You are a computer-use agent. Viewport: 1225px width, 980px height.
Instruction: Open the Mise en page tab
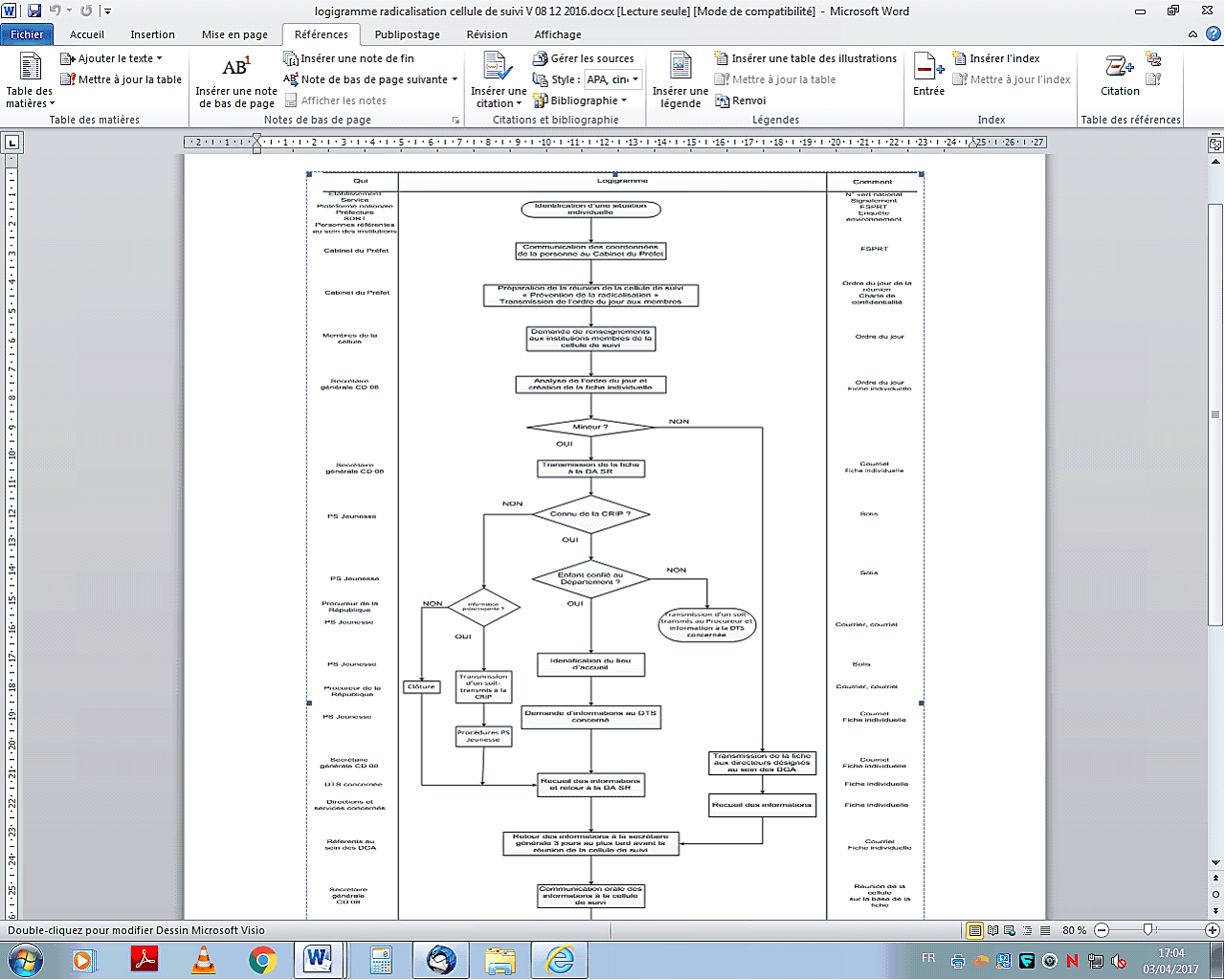[234, 34]
